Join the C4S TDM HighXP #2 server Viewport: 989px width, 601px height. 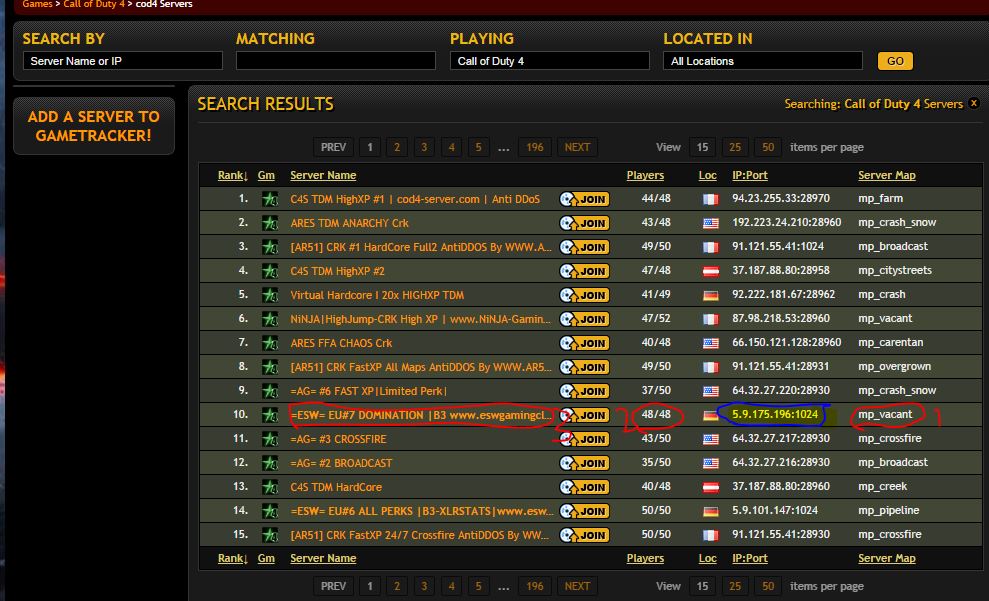(x=584, y=271)
